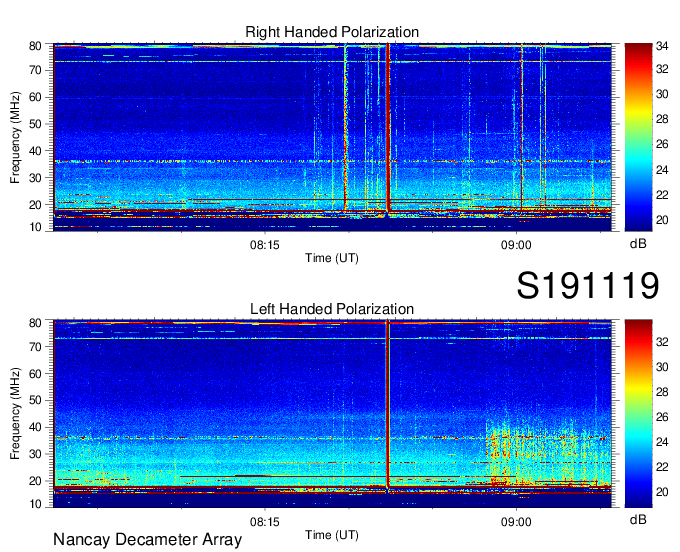Click 70 MHz tick on left-handed frequency axis
This screenshot has height=552, width=680.
tap(35, 346)
